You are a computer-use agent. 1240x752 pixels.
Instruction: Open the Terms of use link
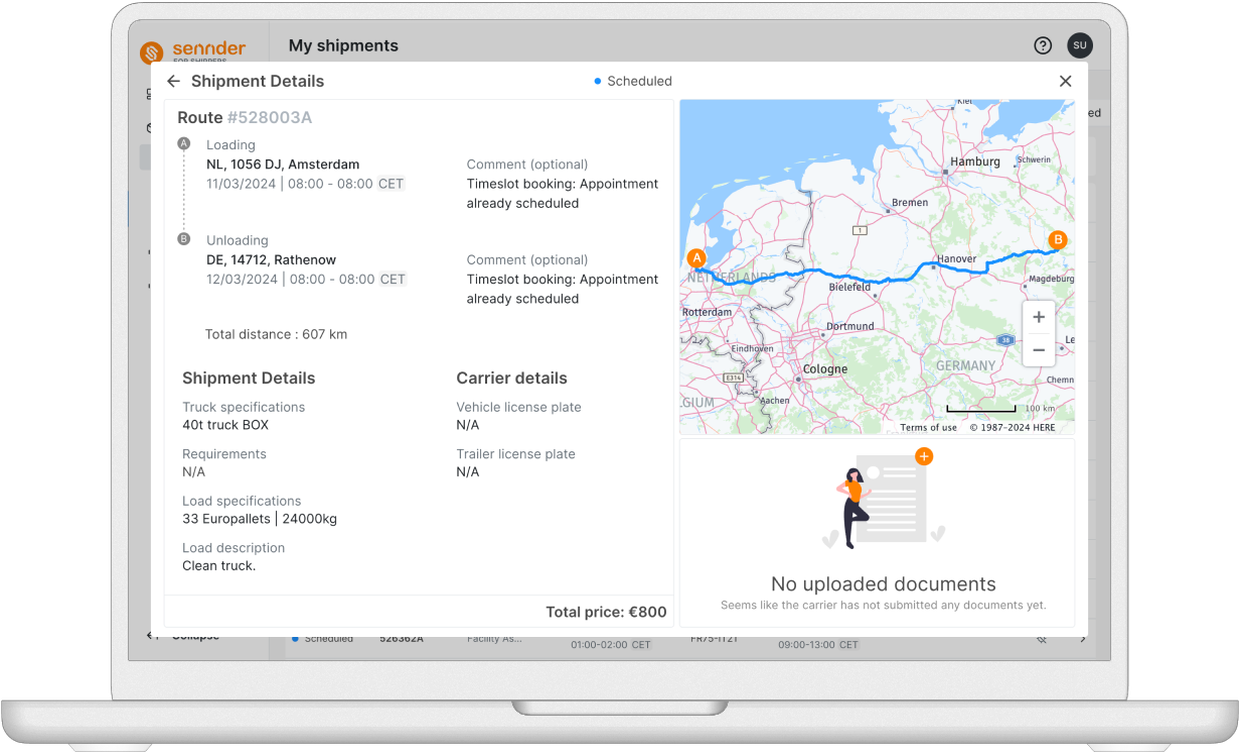[x=928, y=427]
